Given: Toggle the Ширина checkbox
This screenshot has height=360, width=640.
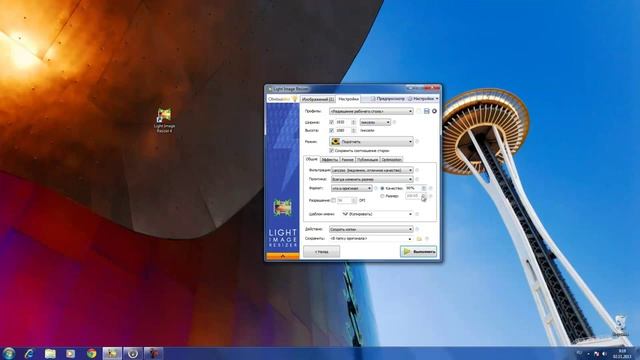Looking at the screenshot, I should coord(331,122).
